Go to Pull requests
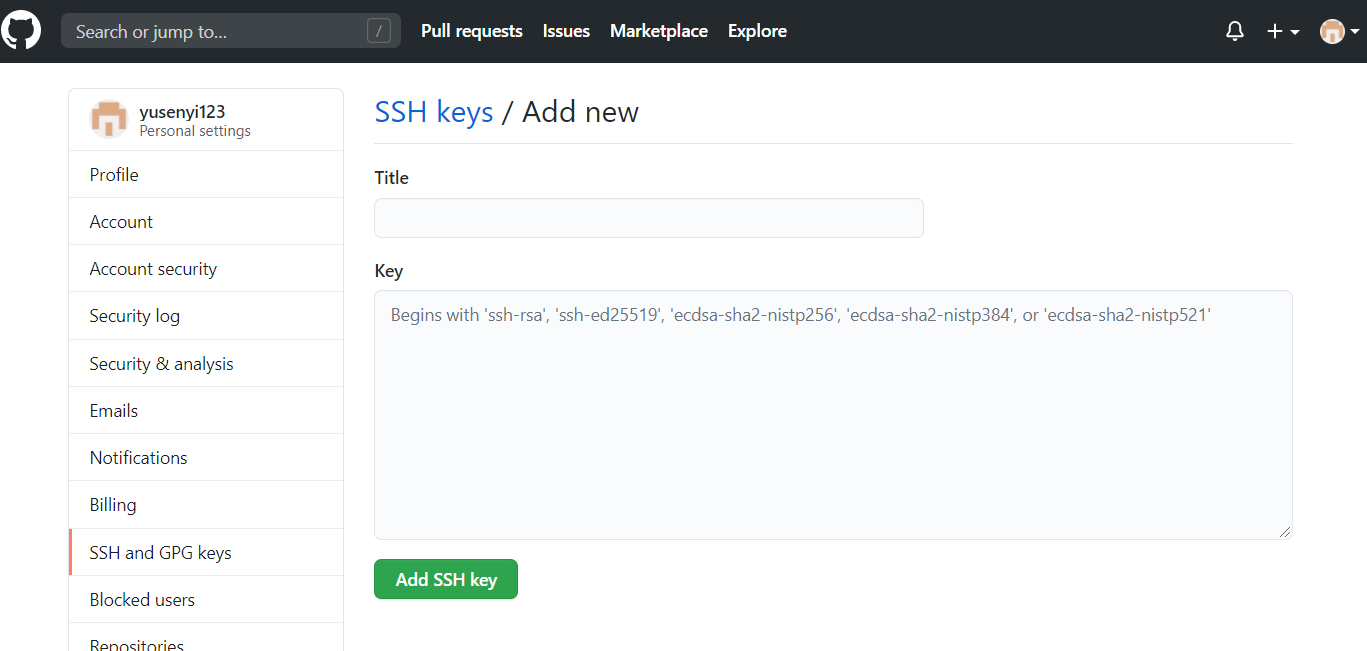This screenshot has height=651, width=1367. pos(472,31)
